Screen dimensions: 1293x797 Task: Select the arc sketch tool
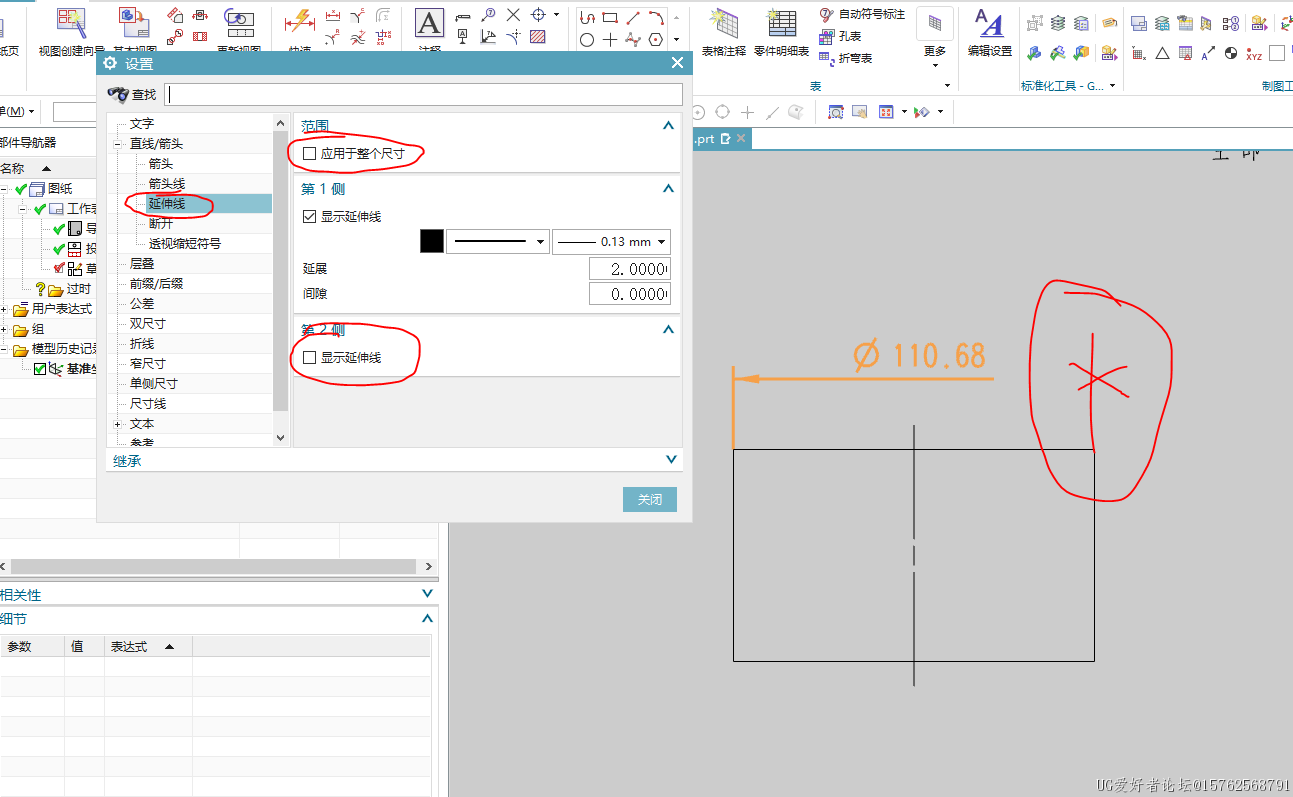655,17
